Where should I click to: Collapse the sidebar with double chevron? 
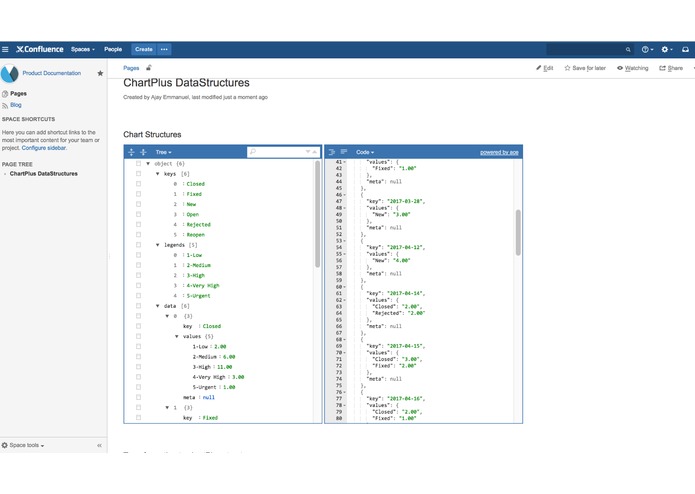99,445
